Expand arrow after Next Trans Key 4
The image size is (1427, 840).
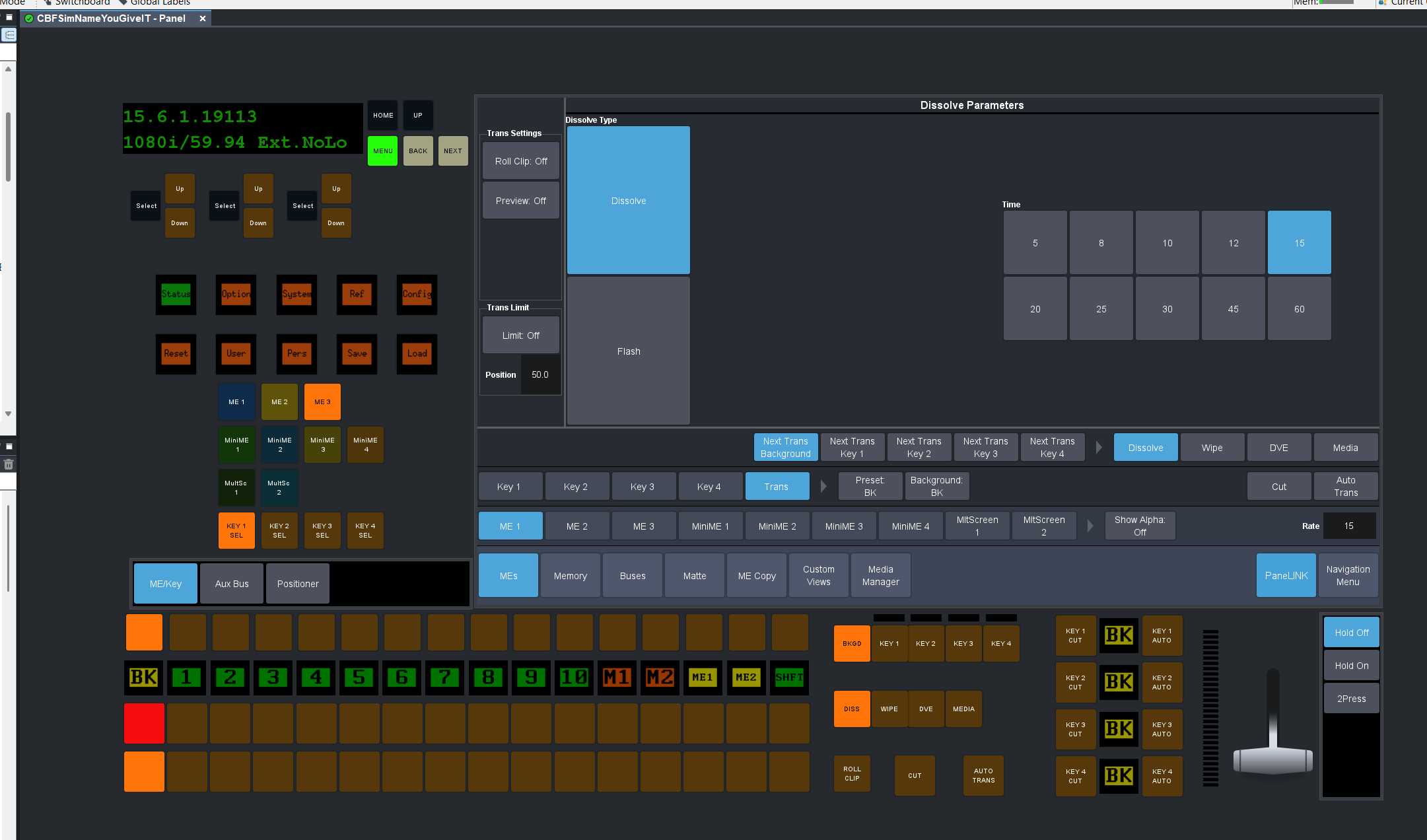[1099, 448]
